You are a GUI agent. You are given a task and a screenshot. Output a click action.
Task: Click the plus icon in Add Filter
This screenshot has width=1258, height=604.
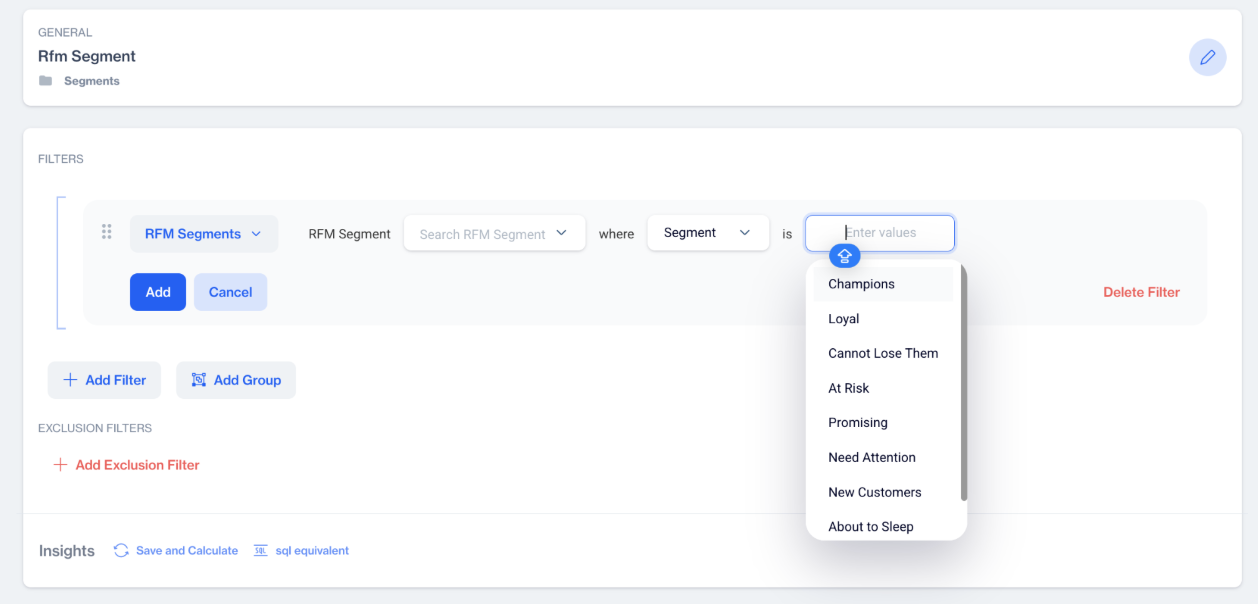pyautogui.click(x=70, y=380)
